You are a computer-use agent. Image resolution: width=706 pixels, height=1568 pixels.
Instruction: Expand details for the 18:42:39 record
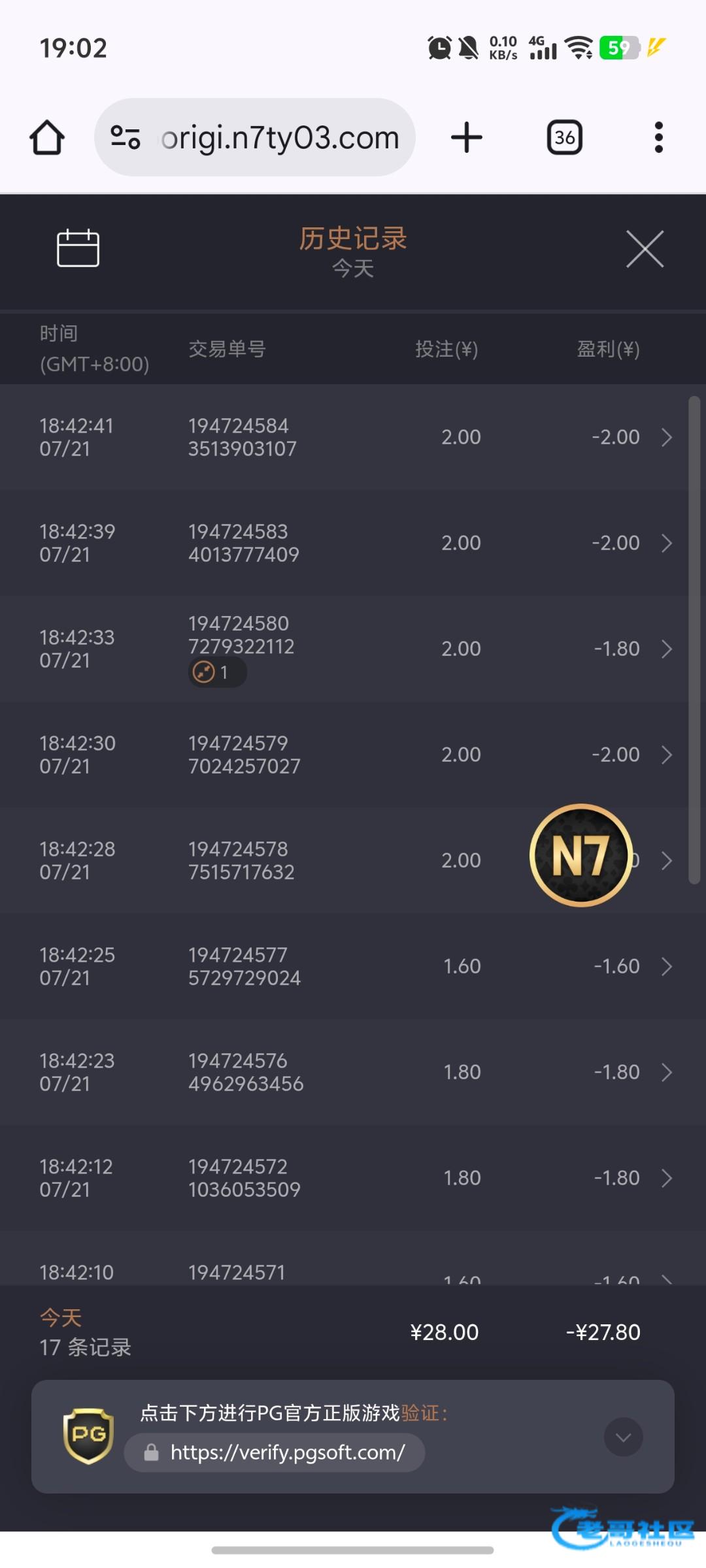coord(666,543)
